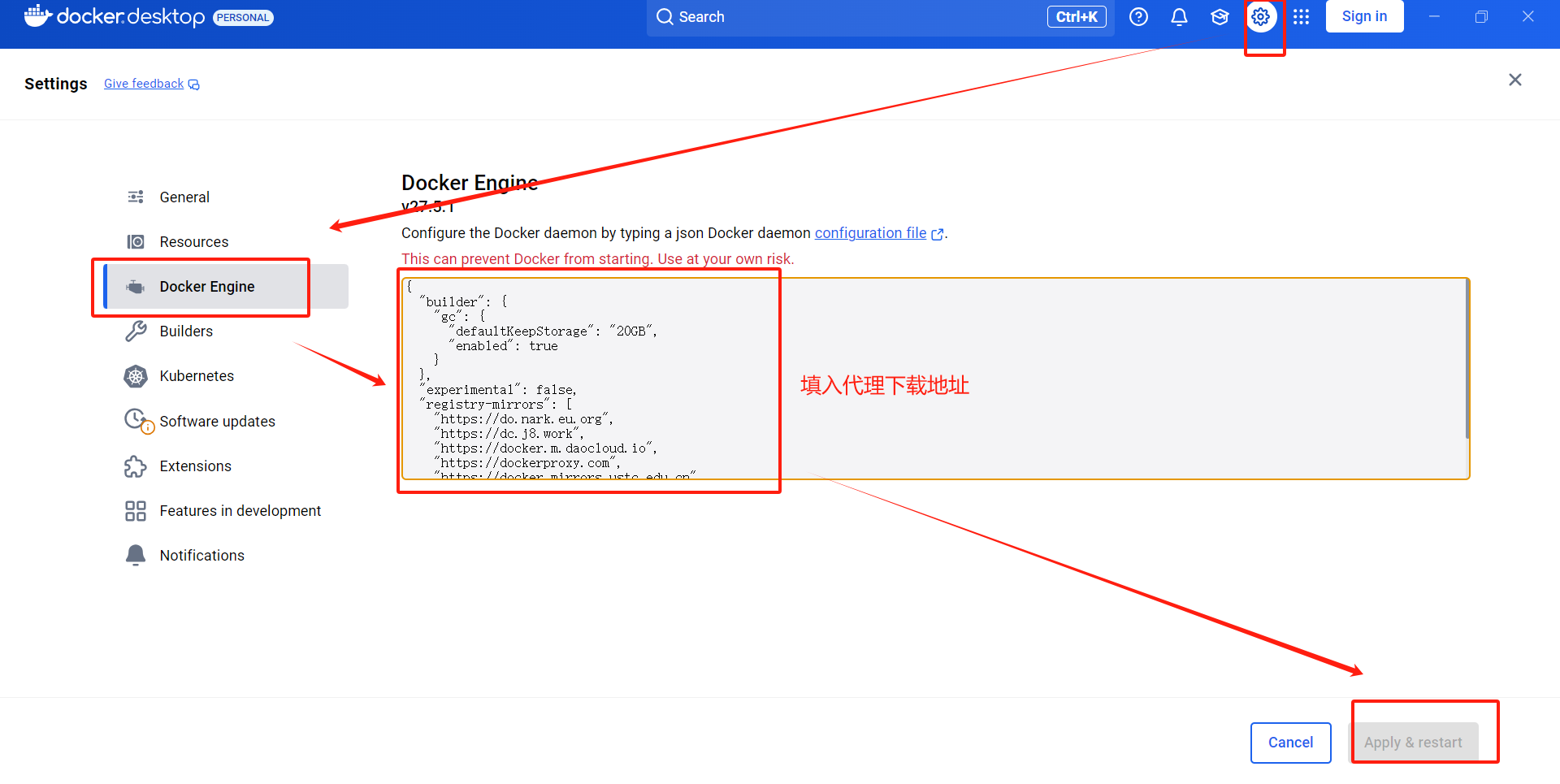The image size is (1560, 784).
Task: Minimize the Docker Desktop window
Action: coord(1434,16)
